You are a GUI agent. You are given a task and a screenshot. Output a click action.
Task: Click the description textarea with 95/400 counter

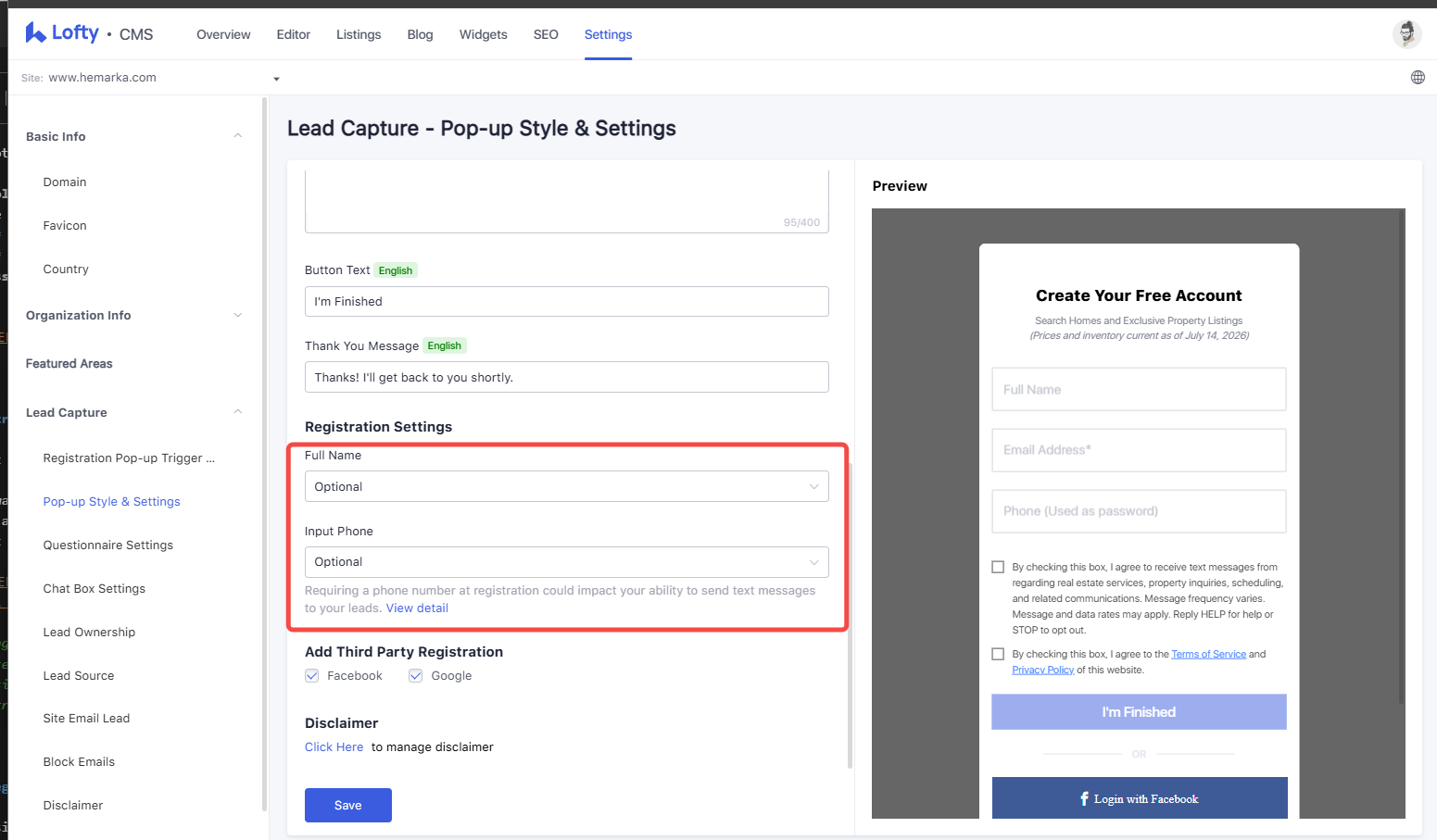click(566, 201)
